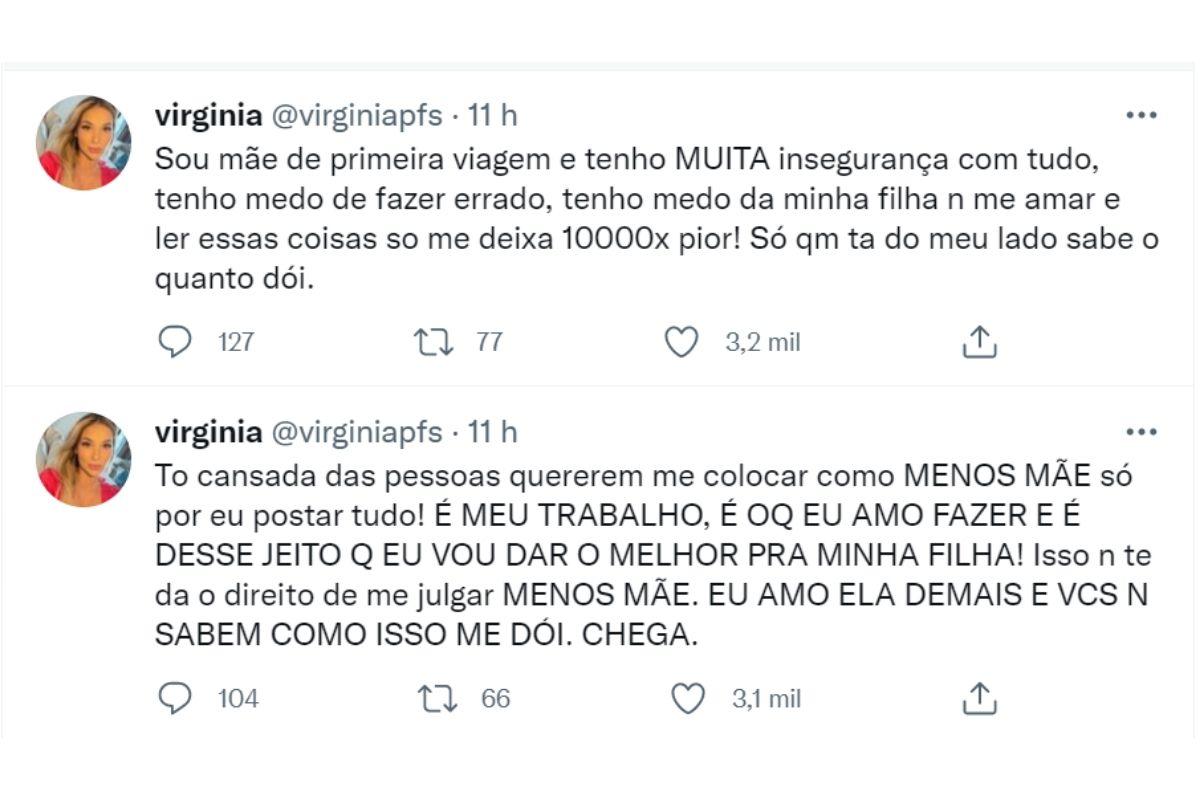Retweet the first tweet with 77 retweets
The height and width of the screenshot is (800, 1200).
pos(433,343)
